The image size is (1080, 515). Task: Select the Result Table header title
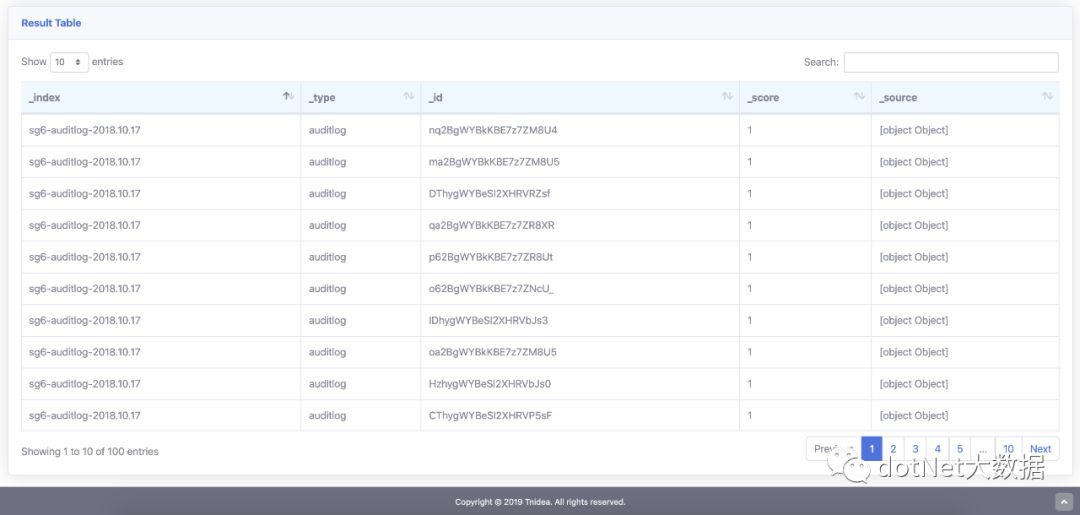(51, 23)
